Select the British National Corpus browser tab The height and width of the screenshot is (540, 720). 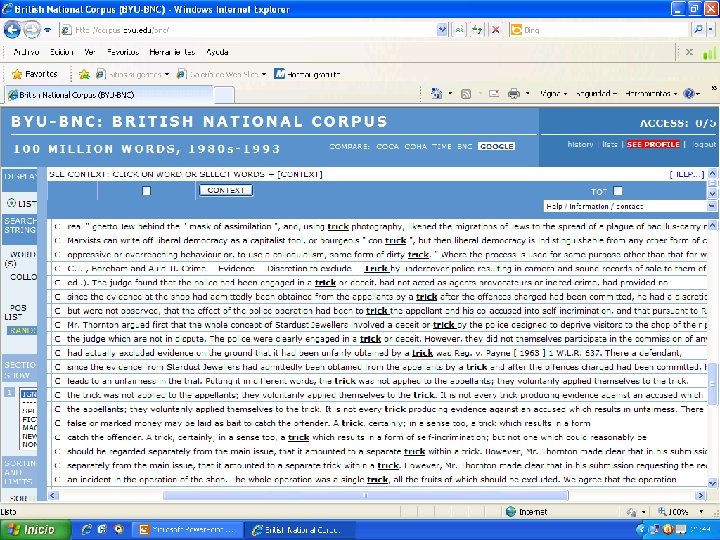(109, 95)
